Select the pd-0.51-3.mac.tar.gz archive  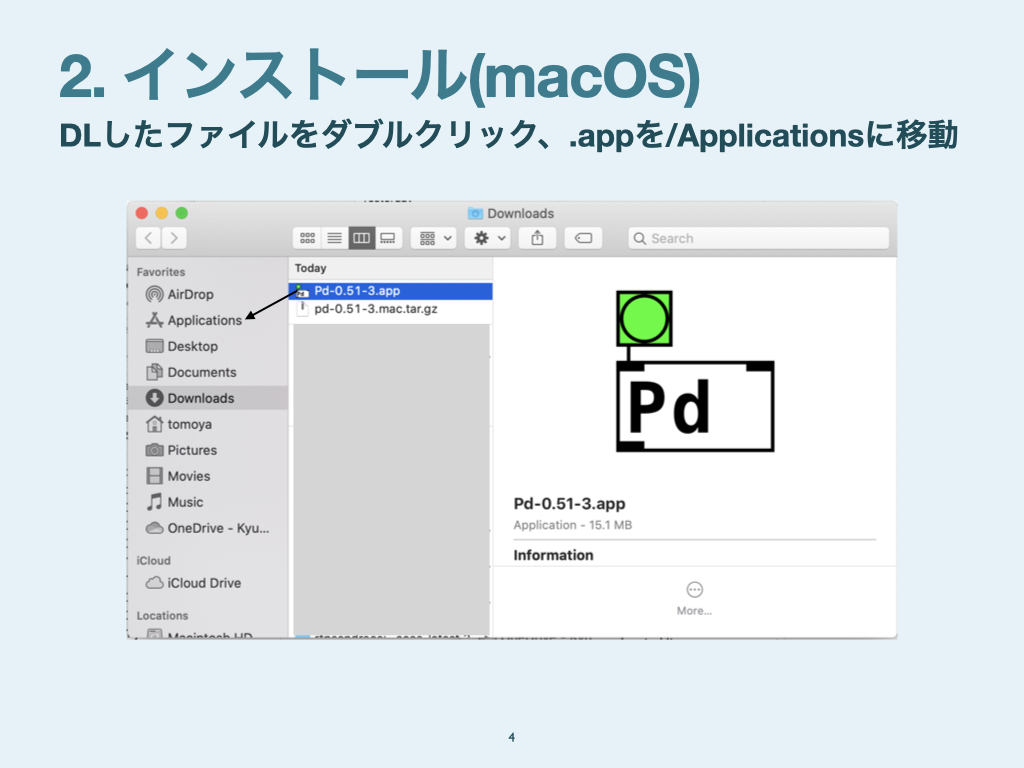click(375, 309)
